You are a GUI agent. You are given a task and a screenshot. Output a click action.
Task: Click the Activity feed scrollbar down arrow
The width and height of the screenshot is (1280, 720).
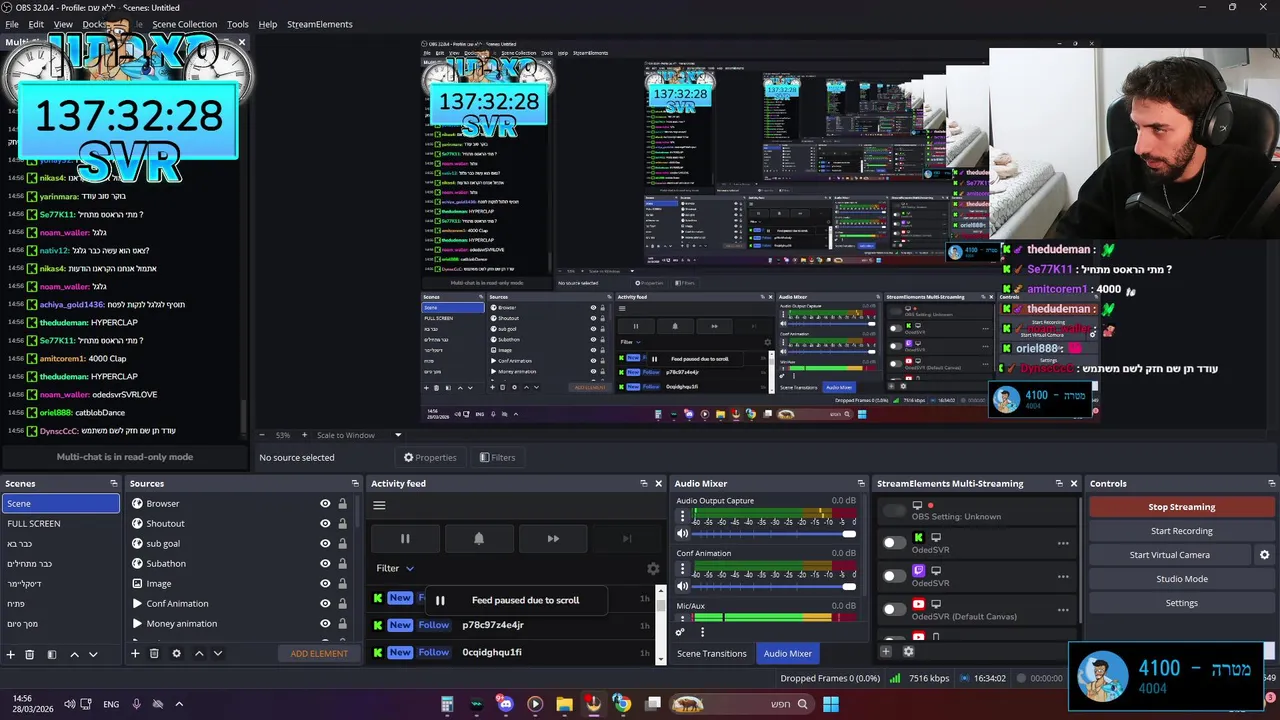pyautogui.click(x=660, y=659)
